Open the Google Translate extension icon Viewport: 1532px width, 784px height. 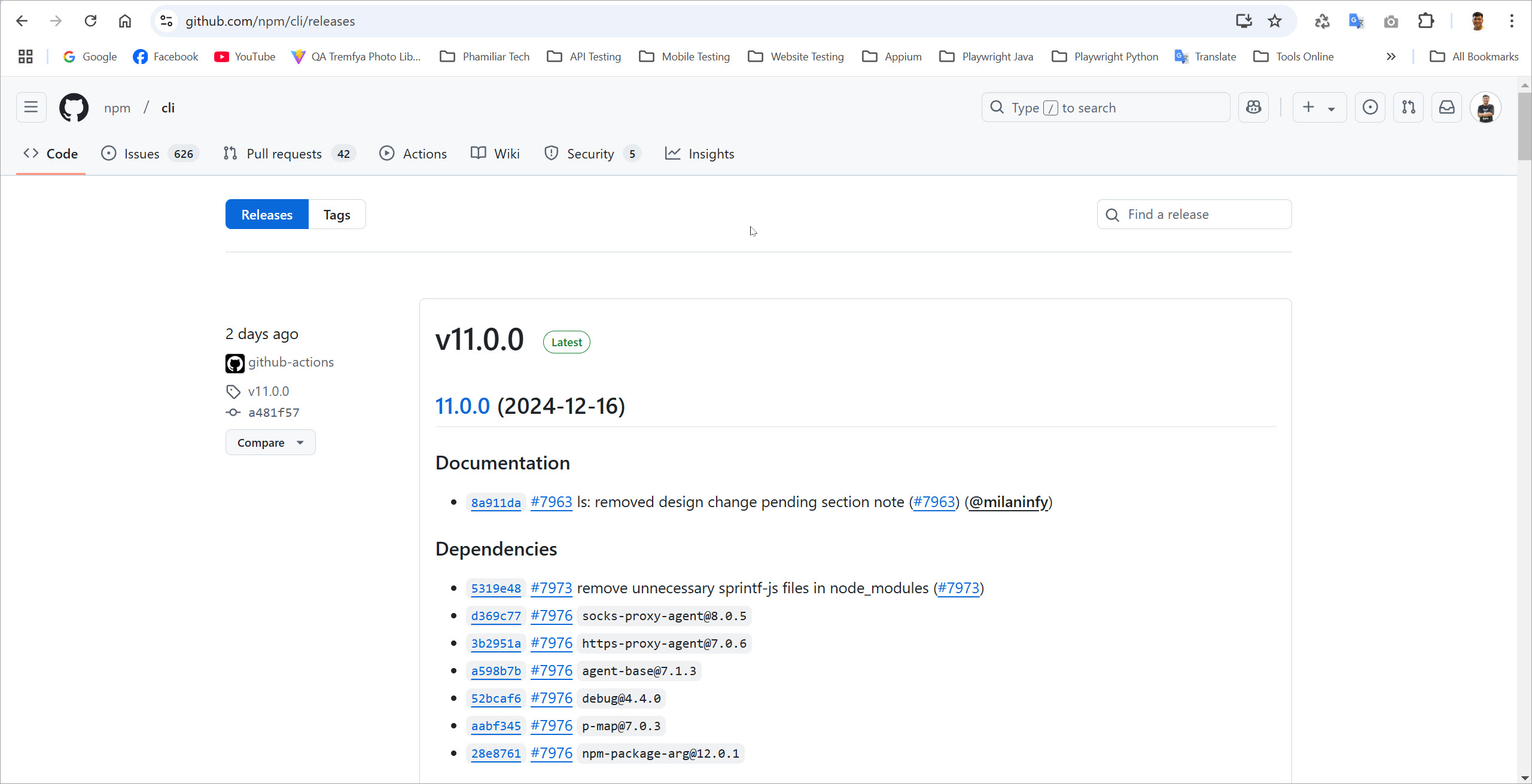pos(1356,22)
